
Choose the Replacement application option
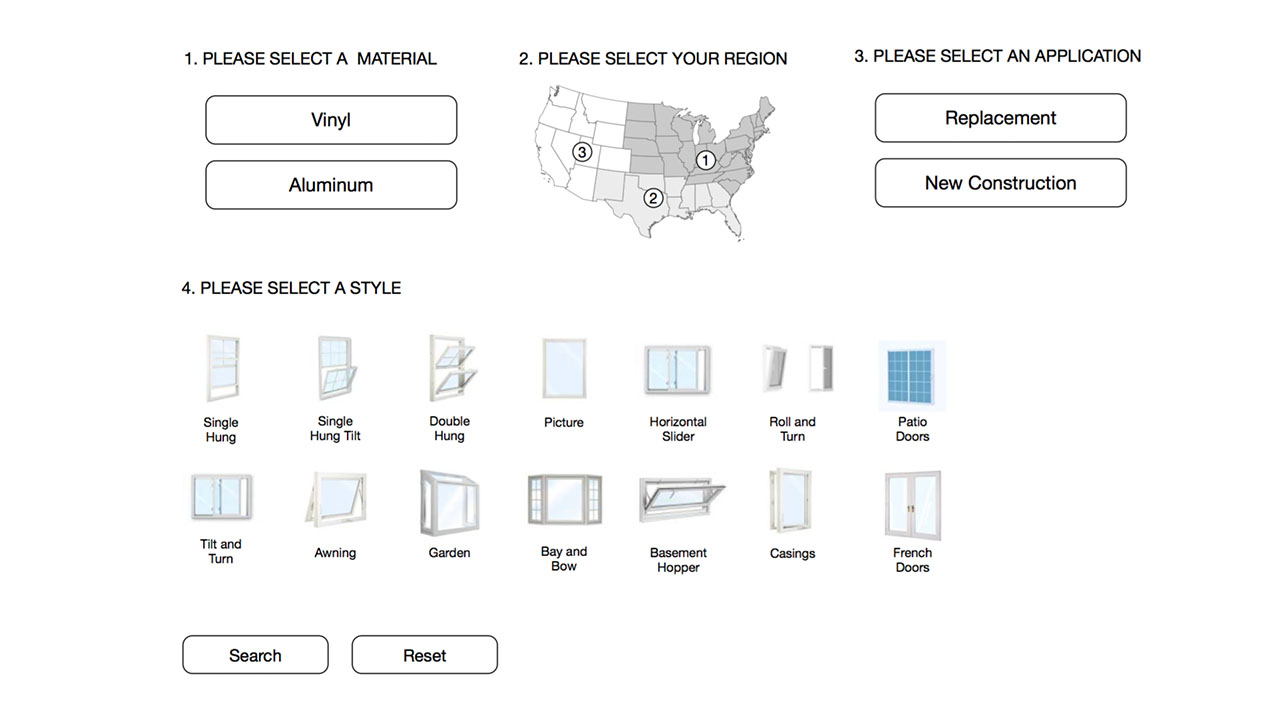(1000, 118)
